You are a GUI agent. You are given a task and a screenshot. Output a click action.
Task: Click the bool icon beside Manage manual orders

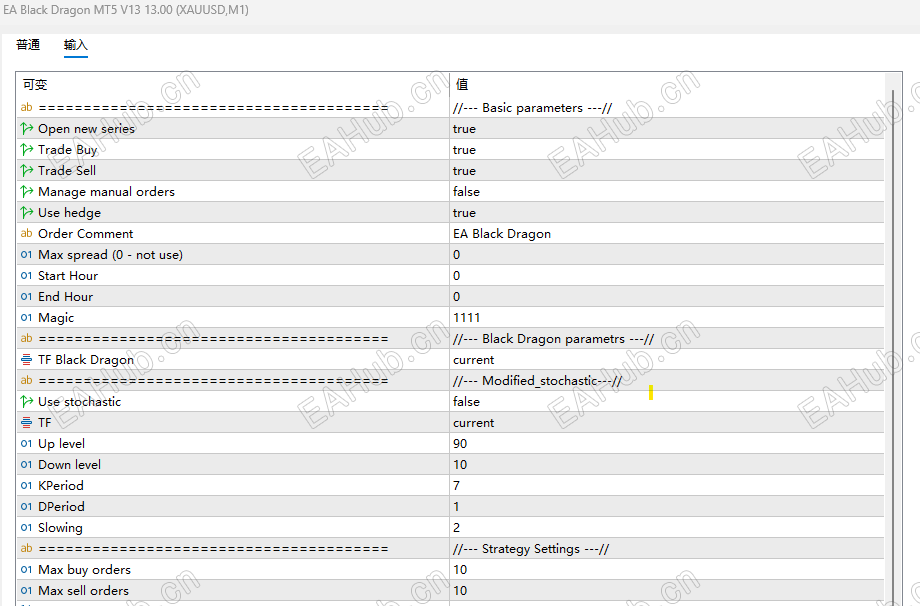click(x=26, y=191)
